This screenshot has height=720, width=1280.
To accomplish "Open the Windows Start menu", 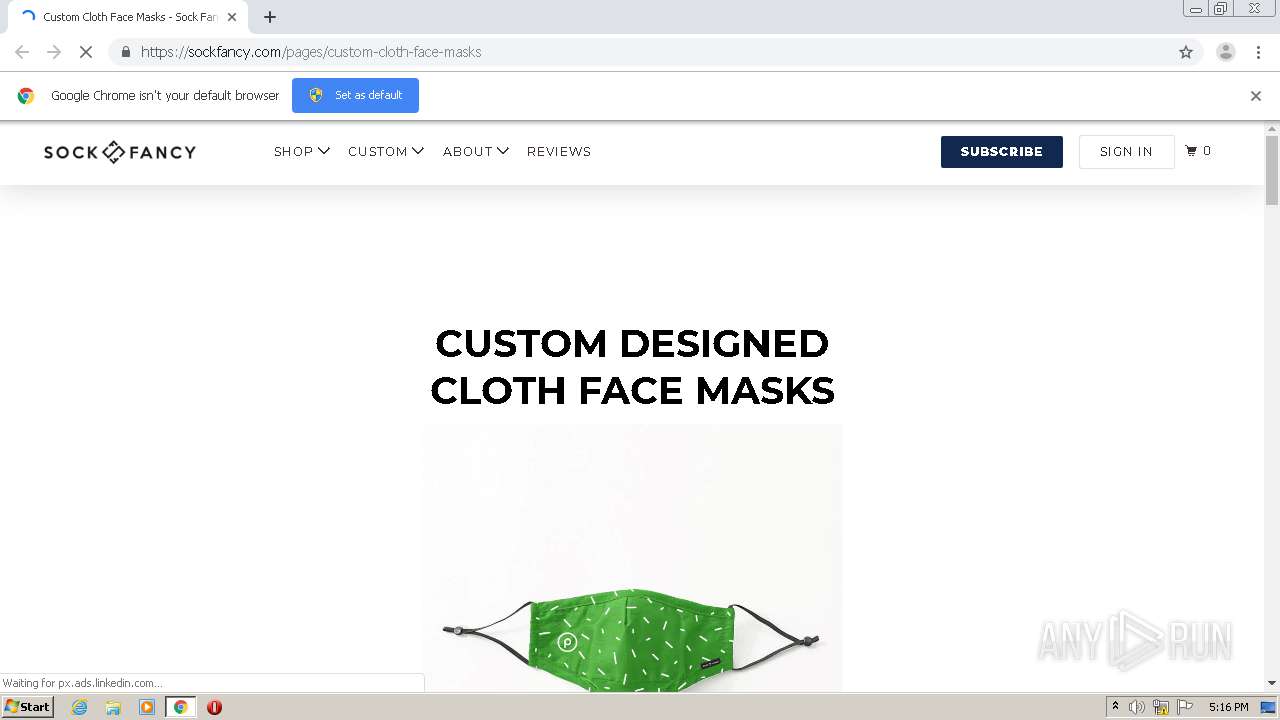I will coord(28,707).
